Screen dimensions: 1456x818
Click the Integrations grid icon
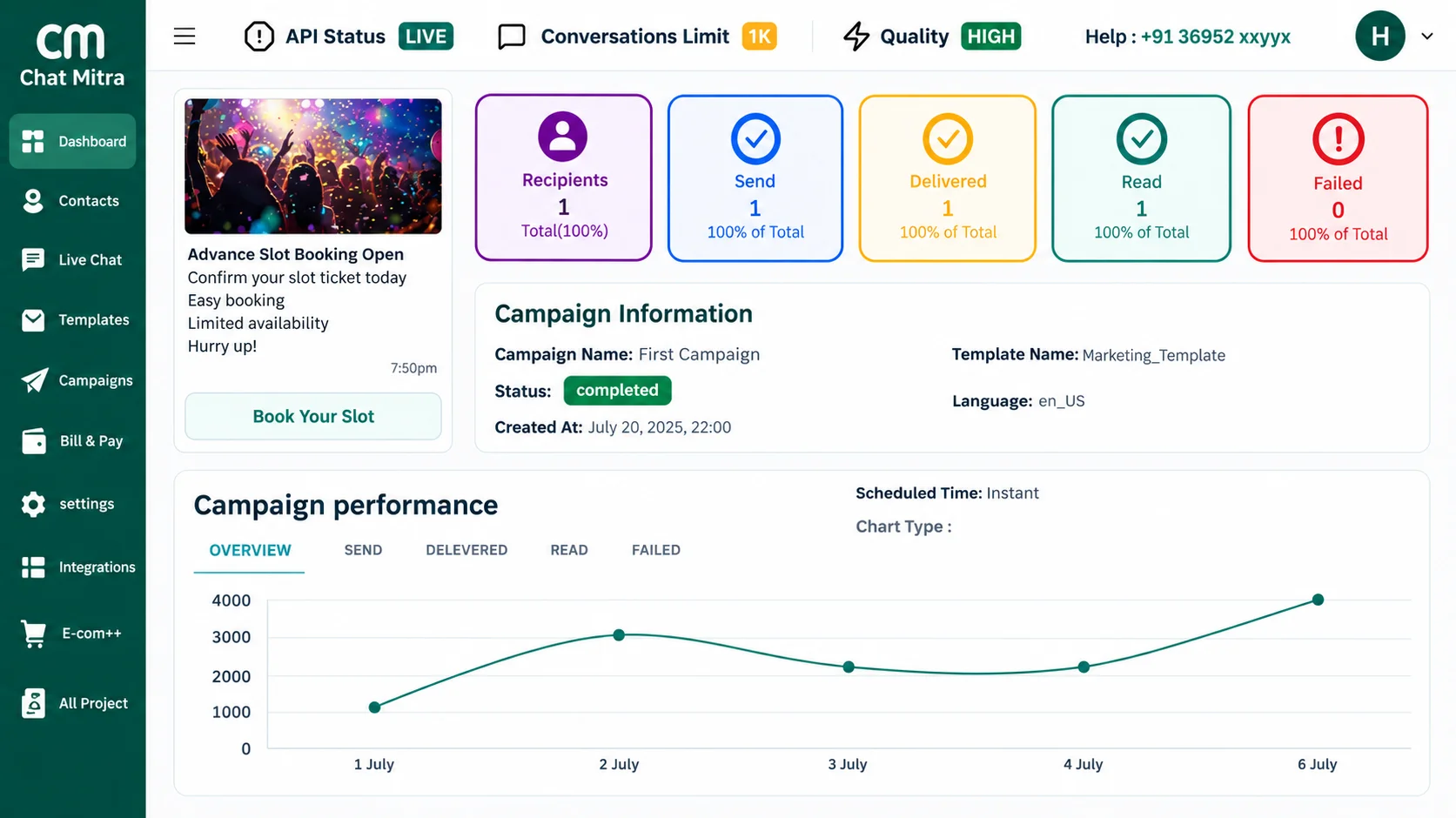pos(33,567)
